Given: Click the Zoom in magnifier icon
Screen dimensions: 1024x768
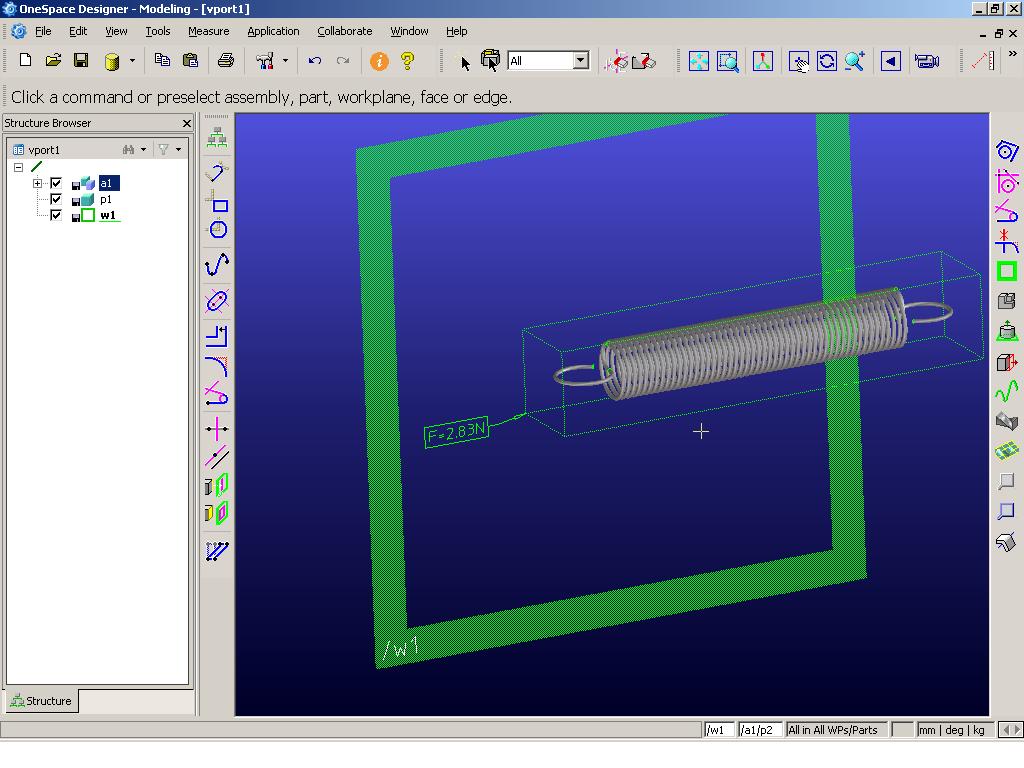Looking at the screenshot, I should (855, 61).
